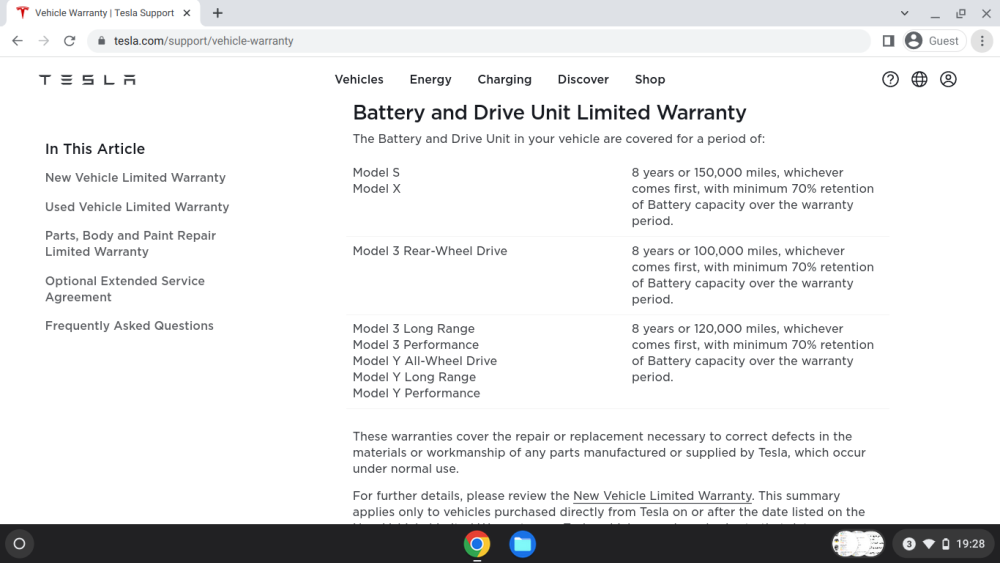Reload the warranty page
Screen dimensions: 1000x563
(70, 41)
